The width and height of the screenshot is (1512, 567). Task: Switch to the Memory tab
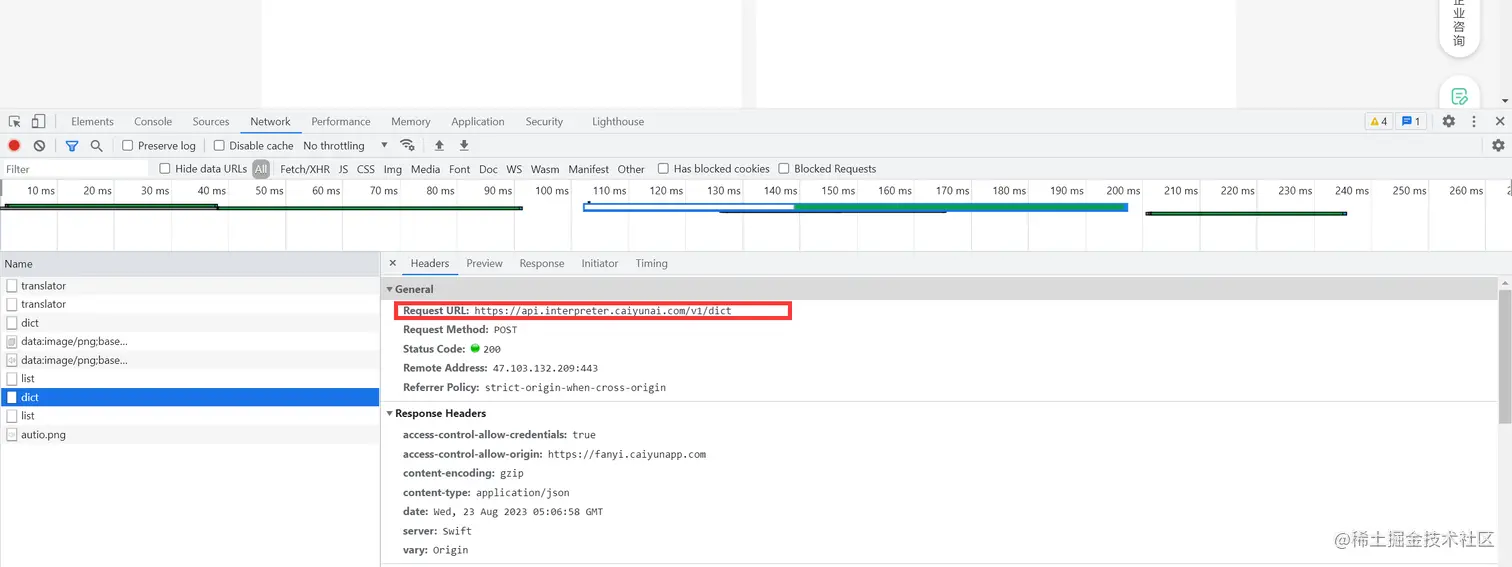pos(411,121)
